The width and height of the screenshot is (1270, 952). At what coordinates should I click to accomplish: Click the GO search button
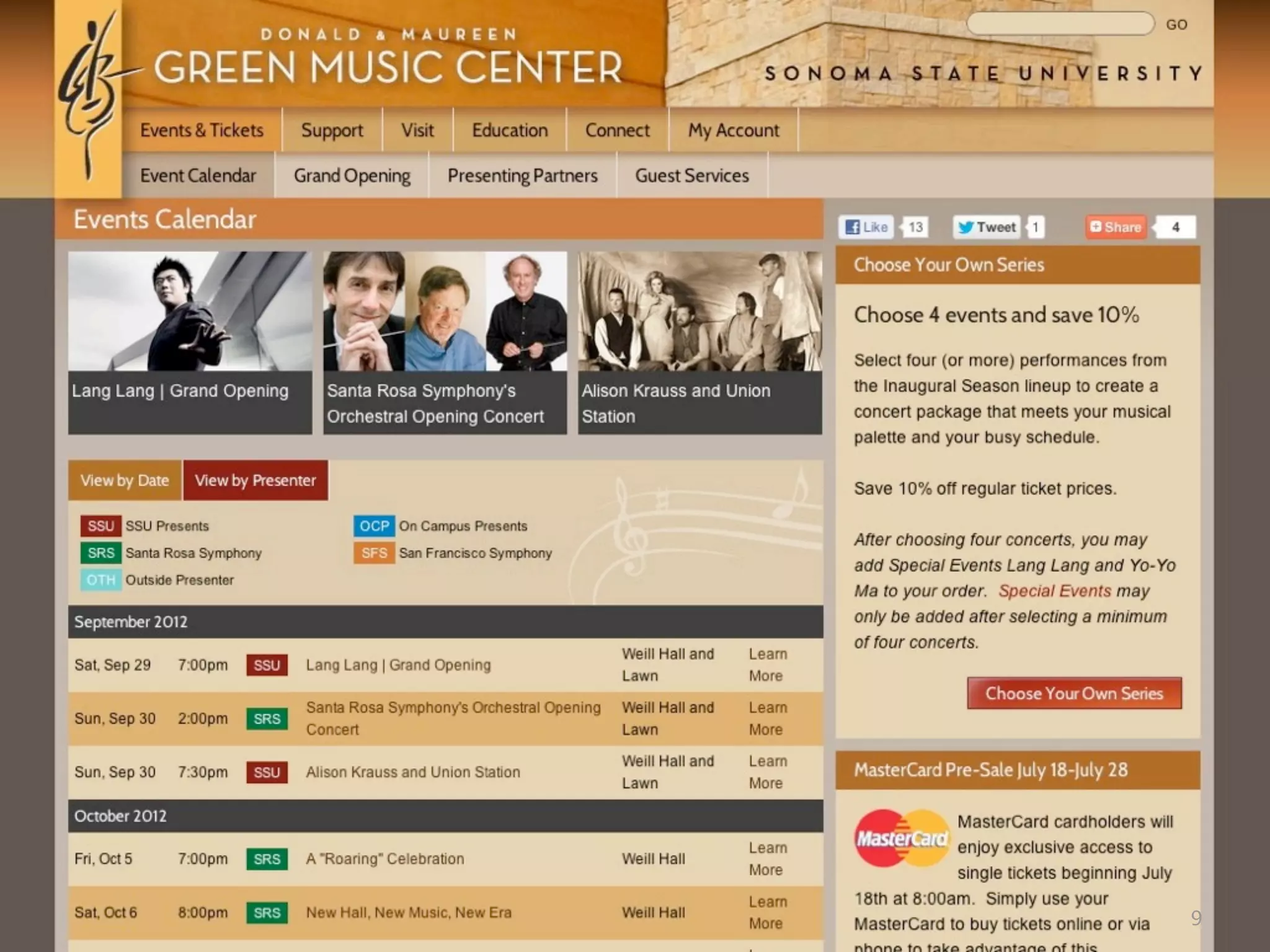[x=1176, y=25]
